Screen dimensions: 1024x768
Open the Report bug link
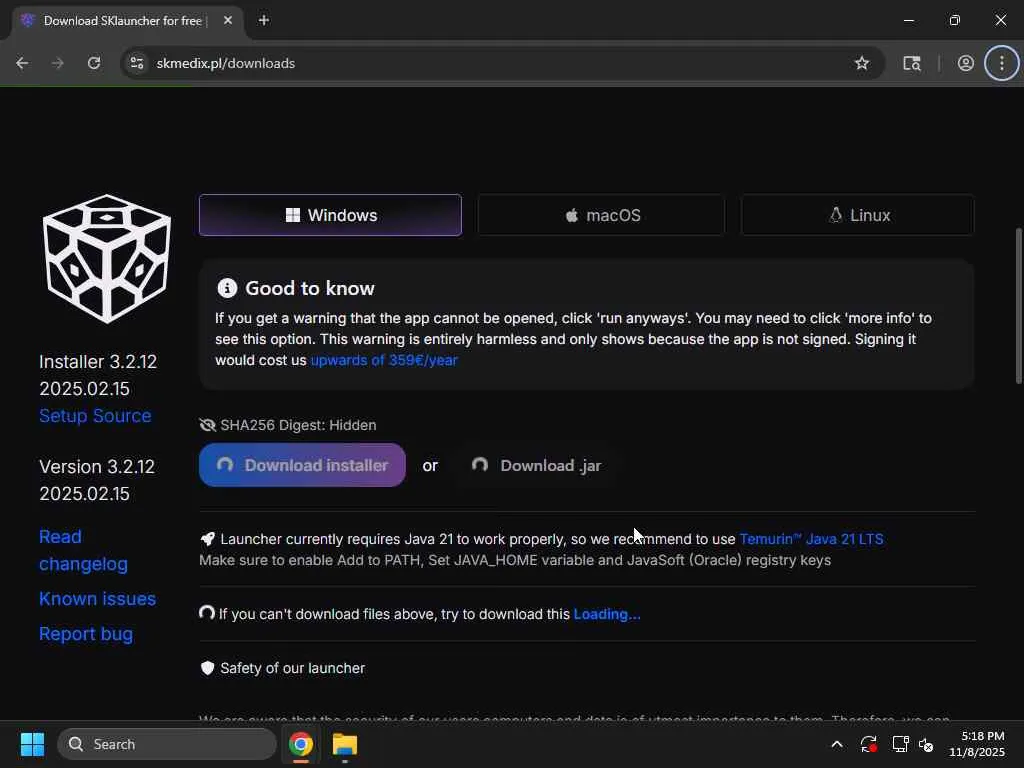click(86, 634)
